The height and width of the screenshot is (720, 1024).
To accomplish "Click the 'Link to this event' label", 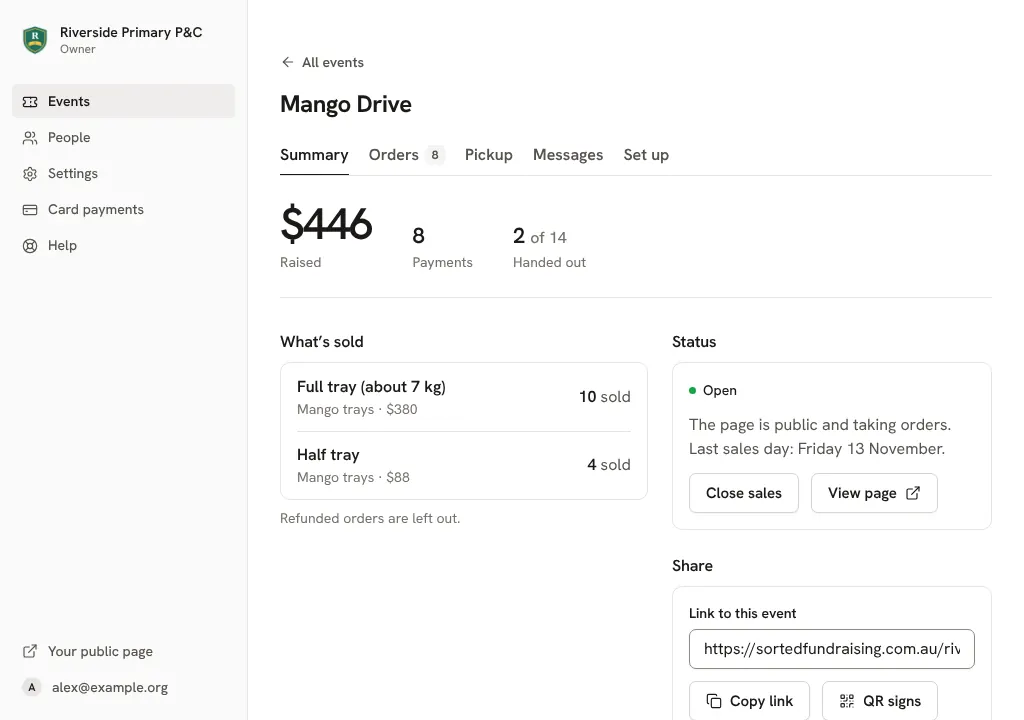I will tap(743, 614).
